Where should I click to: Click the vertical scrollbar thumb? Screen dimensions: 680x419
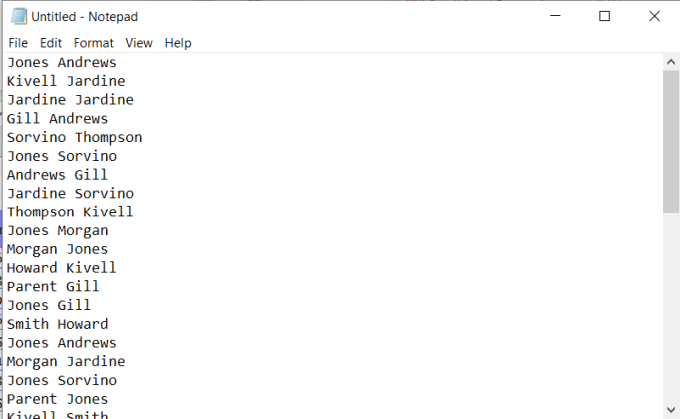671,140
